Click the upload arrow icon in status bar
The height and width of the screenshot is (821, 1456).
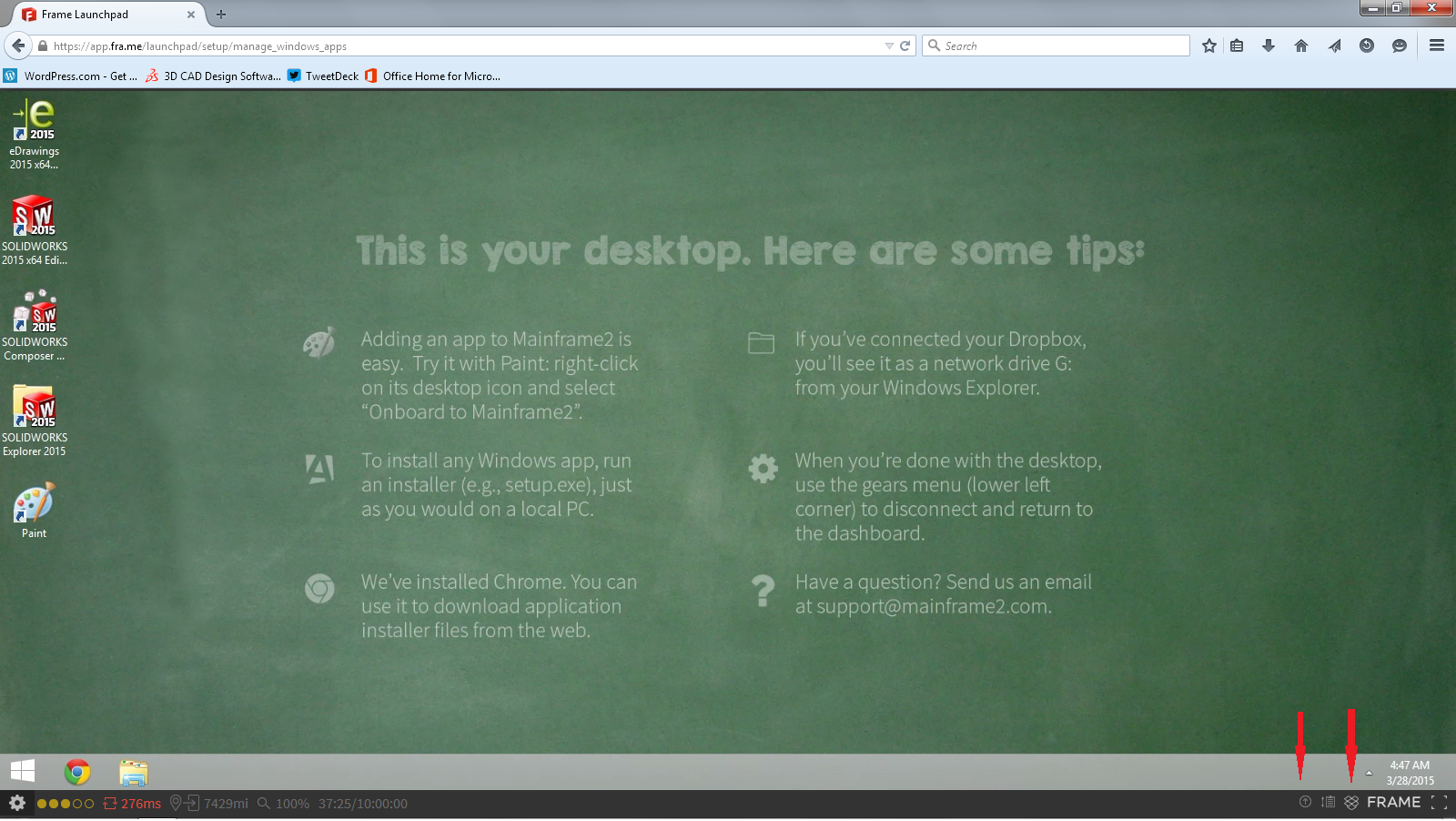(1305, 802)
